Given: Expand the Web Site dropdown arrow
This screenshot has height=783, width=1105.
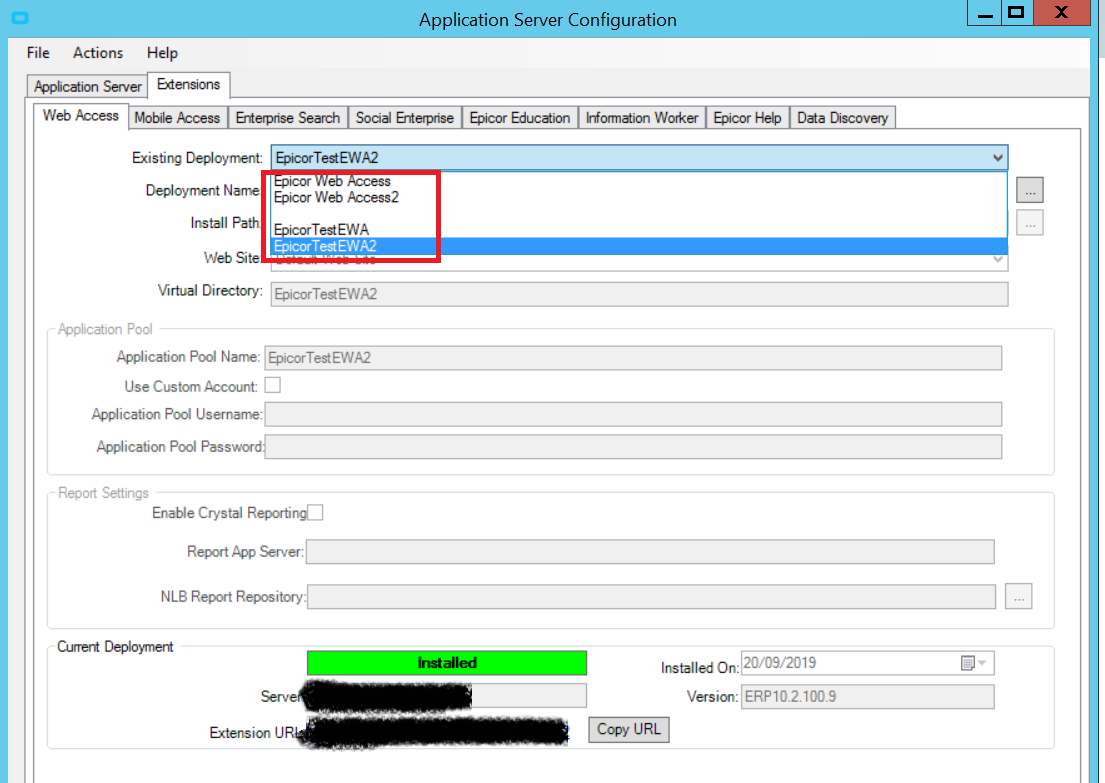Looking at the screenshot, I should (x=997, y=259).
